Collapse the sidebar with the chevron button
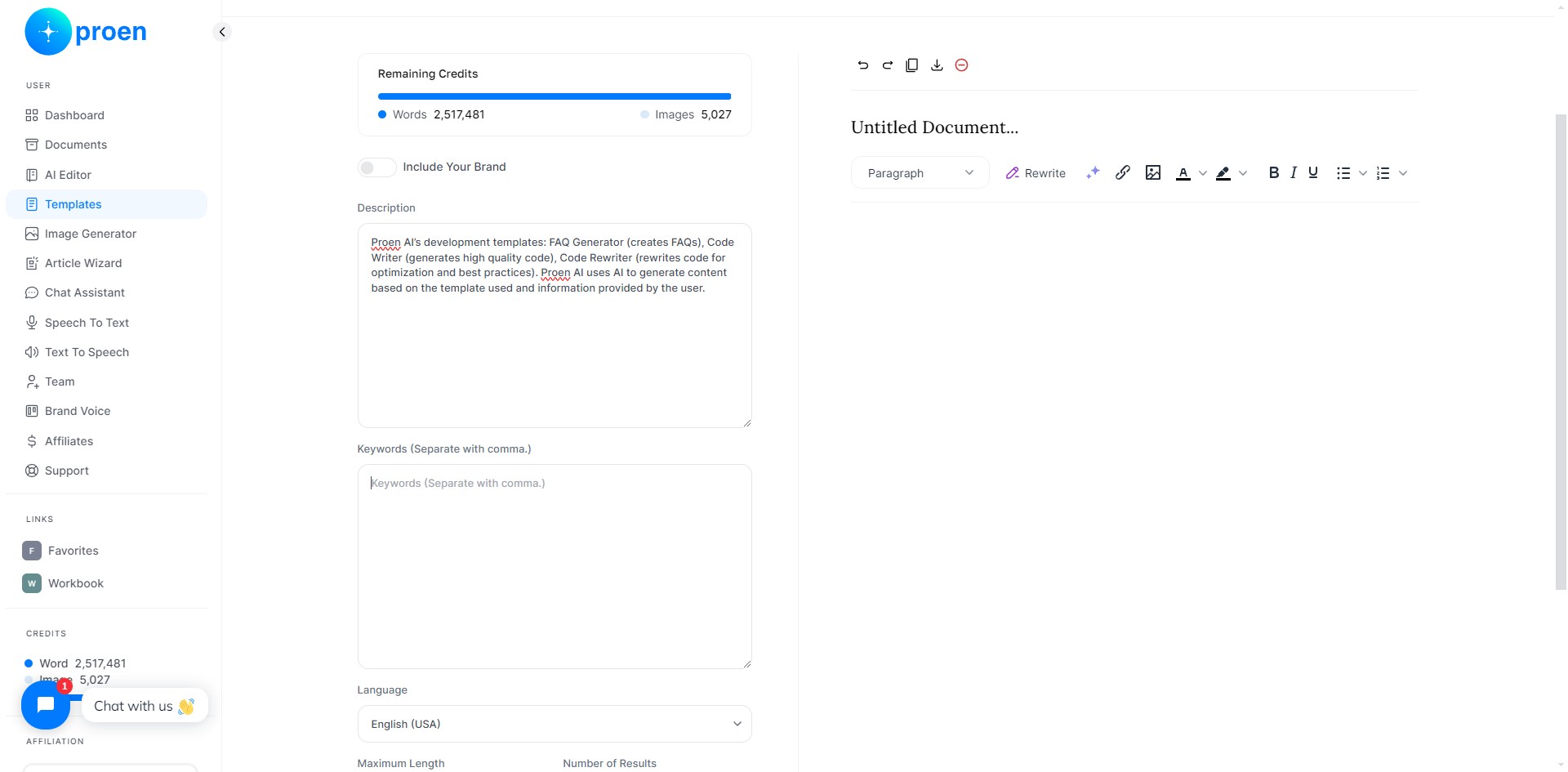Screen dimensions: 1568x772 222,32
